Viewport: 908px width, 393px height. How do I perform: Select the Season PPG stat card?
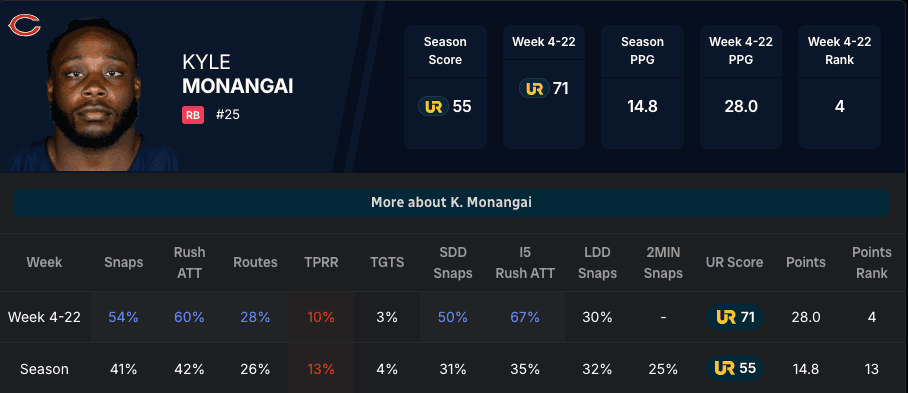coord(642,87)
